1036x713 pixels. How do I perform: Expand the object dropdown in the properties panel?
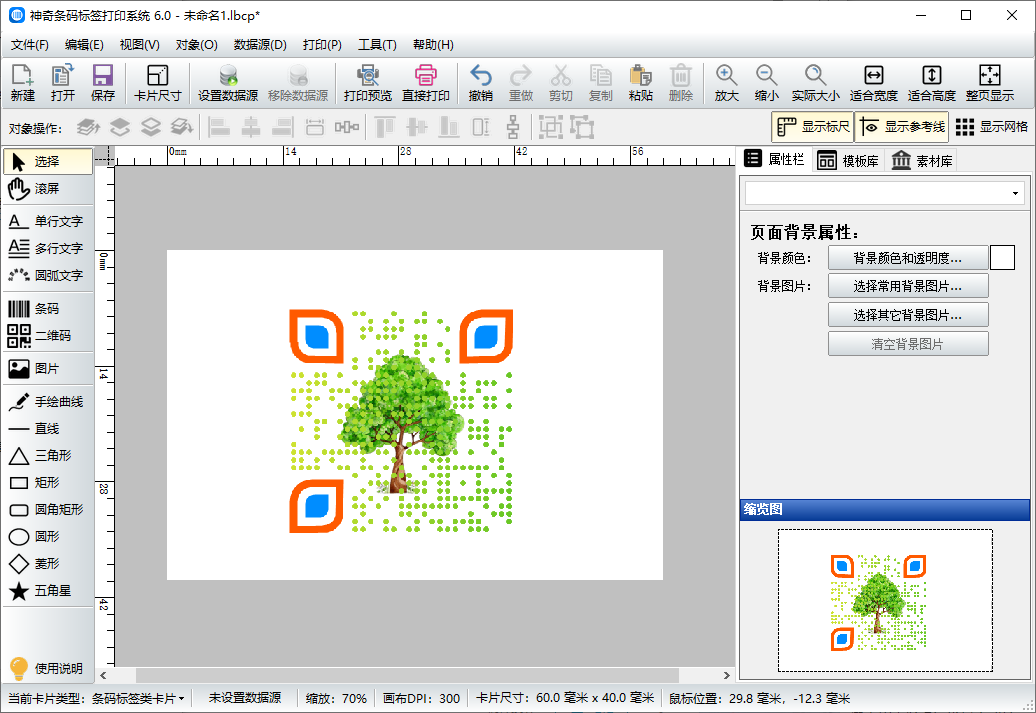pyautogui.click(x=1016, y=194)
